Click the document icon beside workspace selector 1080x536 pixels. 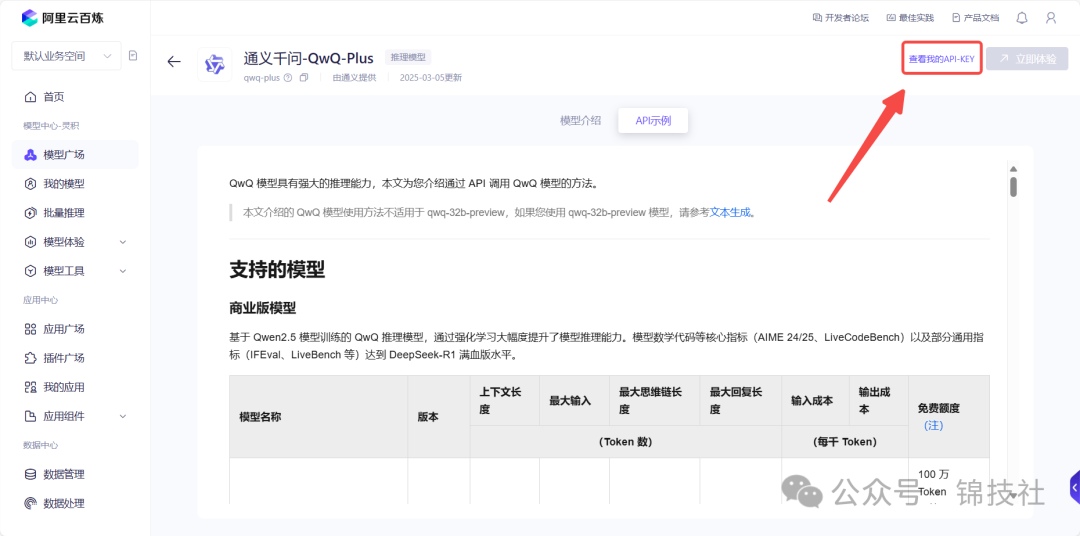(134, 55)
